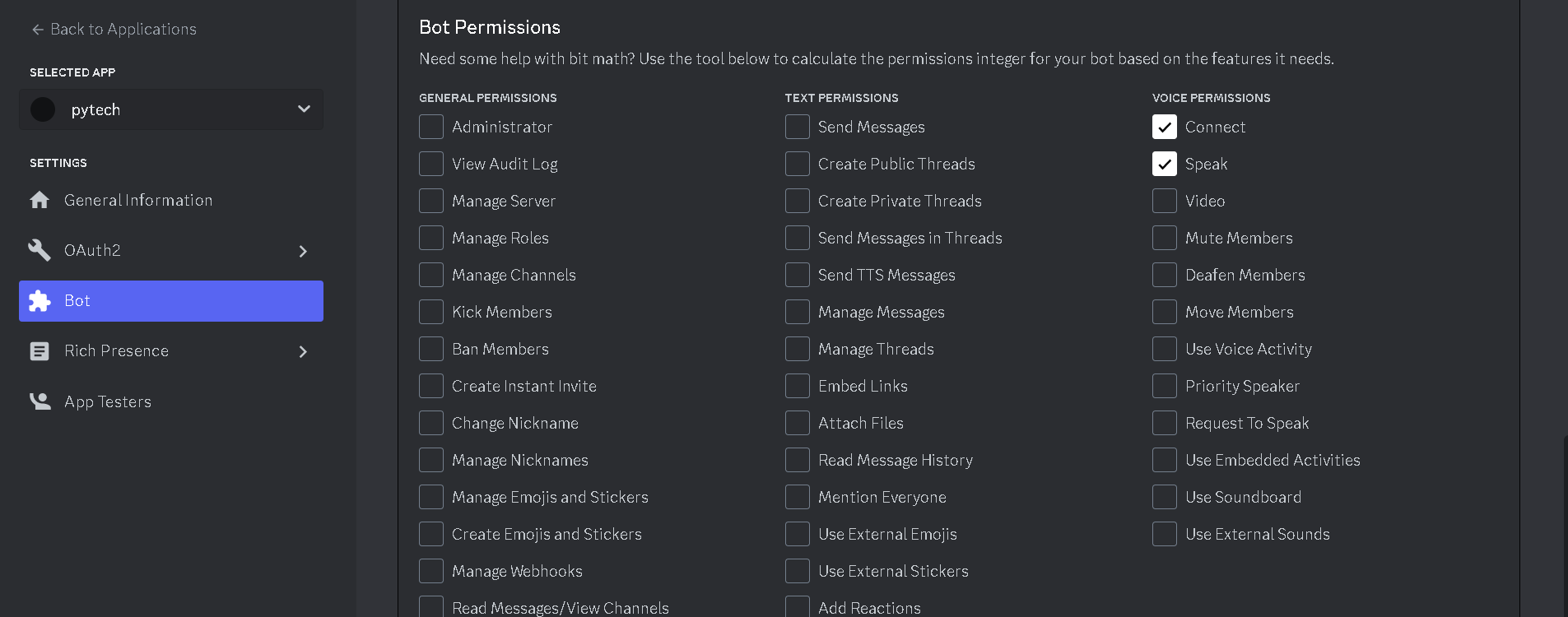Screen dimensions: 1568x617
Task: Click the back arrow icon
Action: point(36,29)
